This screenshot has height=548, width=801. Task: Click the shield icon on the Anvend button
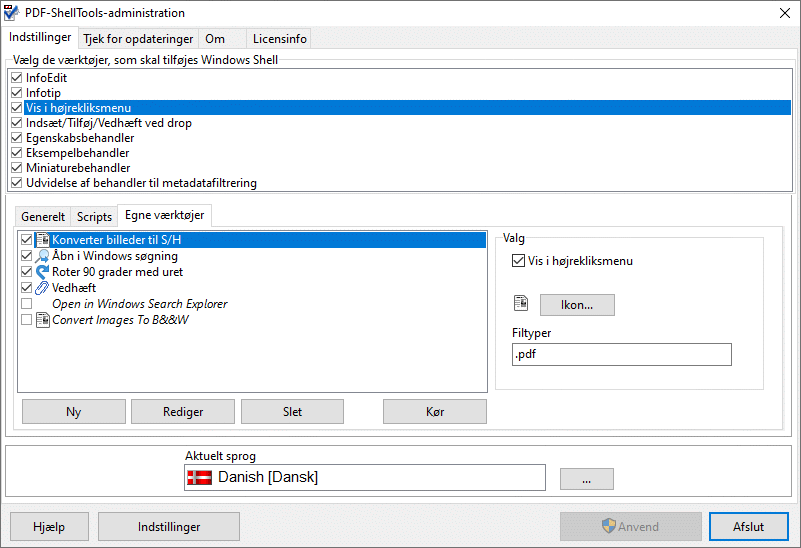coord(608,526)
